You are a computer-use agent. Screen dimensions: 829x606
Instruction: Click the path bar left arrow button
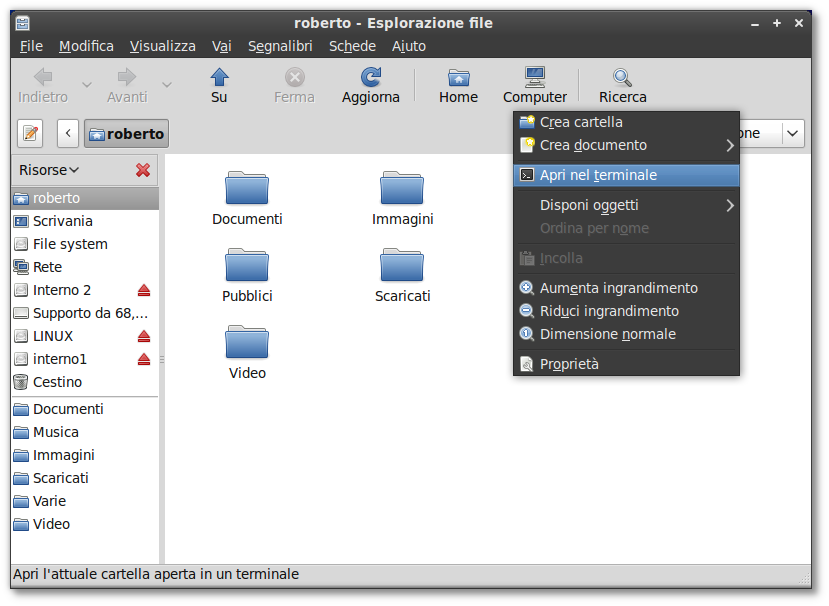click(x=68, y=133)
